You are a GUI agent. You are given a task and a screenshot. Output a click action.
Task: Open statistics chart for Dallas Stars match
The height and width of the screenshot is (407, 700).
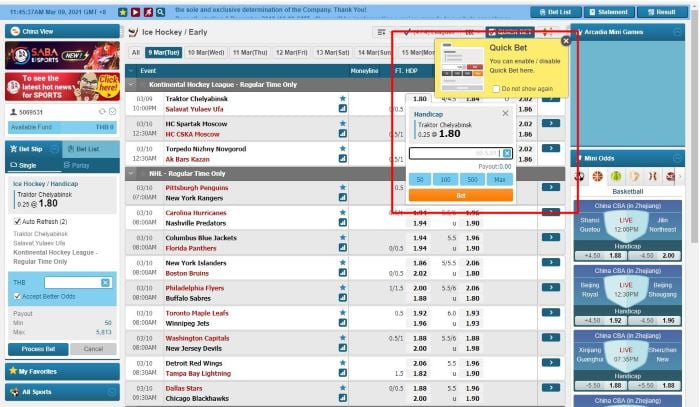coord(342,398)
